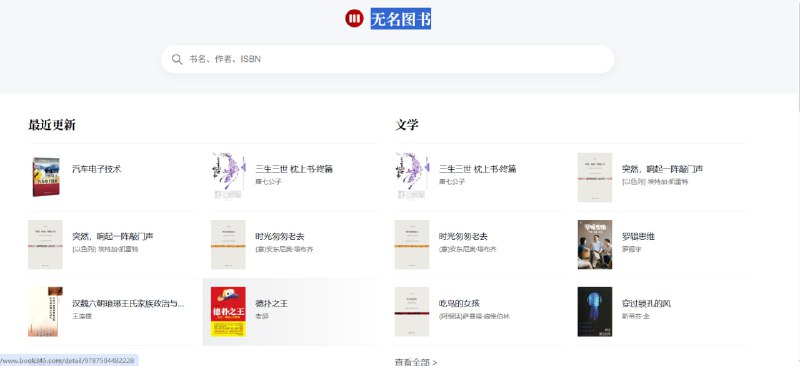Click the 最近更新 section heading
The width and height of the screenshot is (800, 366).
point(52,125)
